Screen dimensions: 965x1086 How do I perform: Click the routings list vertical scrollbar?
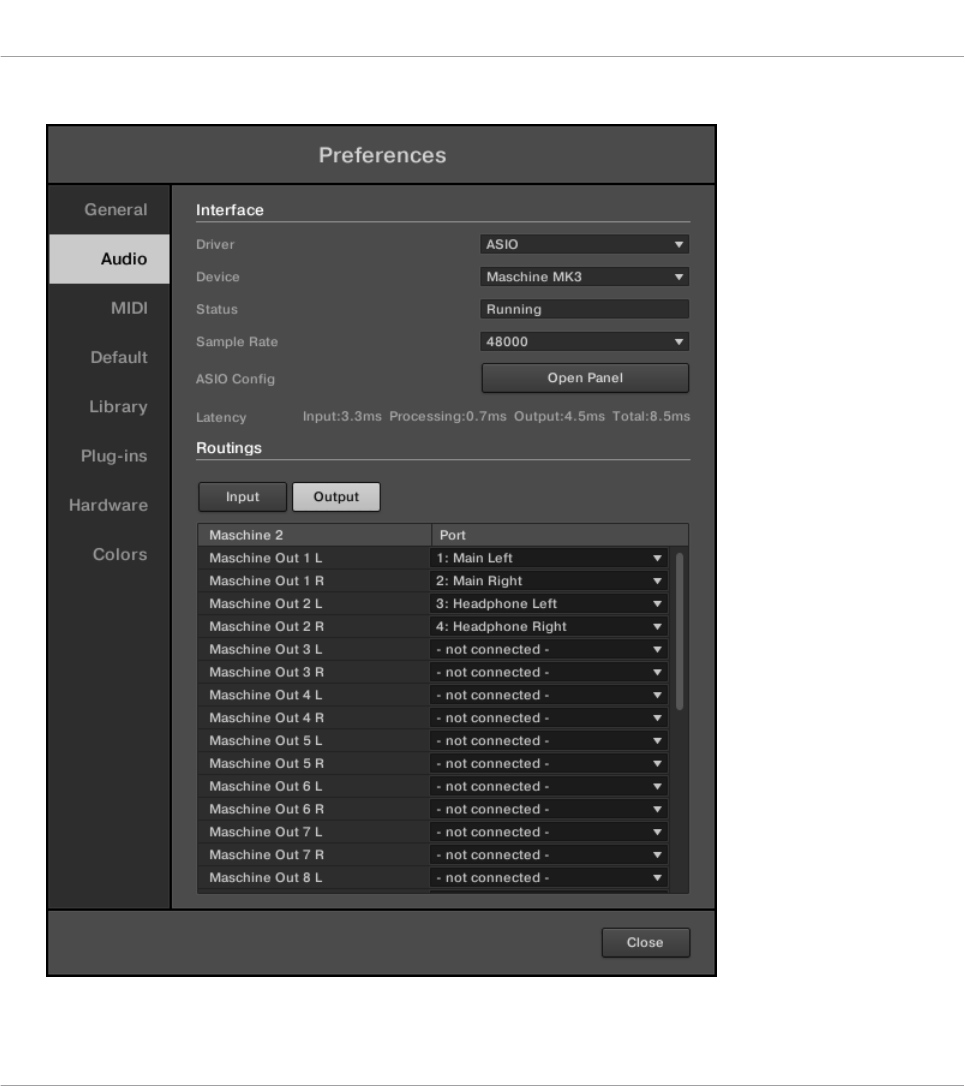[680, 632]
